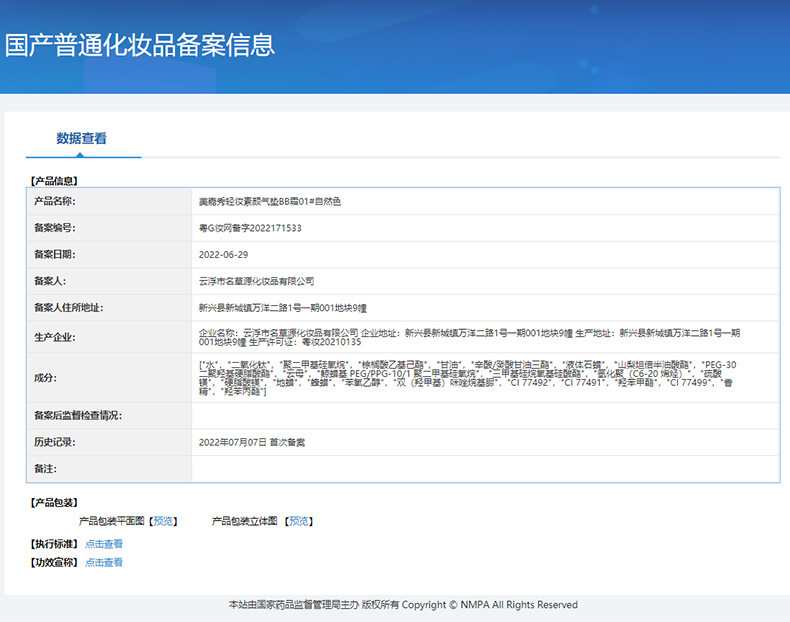Open 点击查看 link beside 功效宣称
This screenshot has width=790, height=622.
[104, 563]
